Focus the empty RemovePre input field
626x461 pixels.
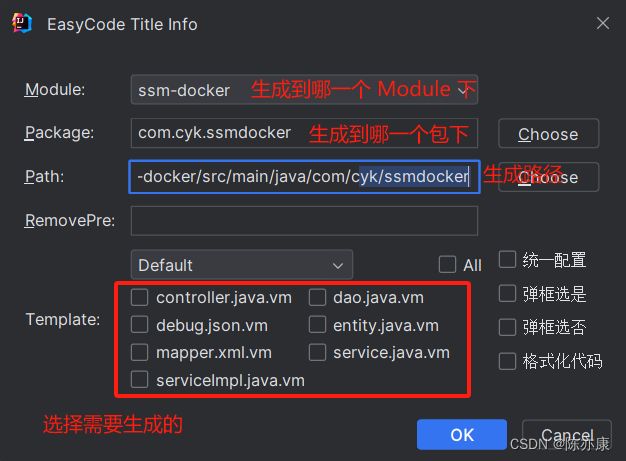pos(304,220)
